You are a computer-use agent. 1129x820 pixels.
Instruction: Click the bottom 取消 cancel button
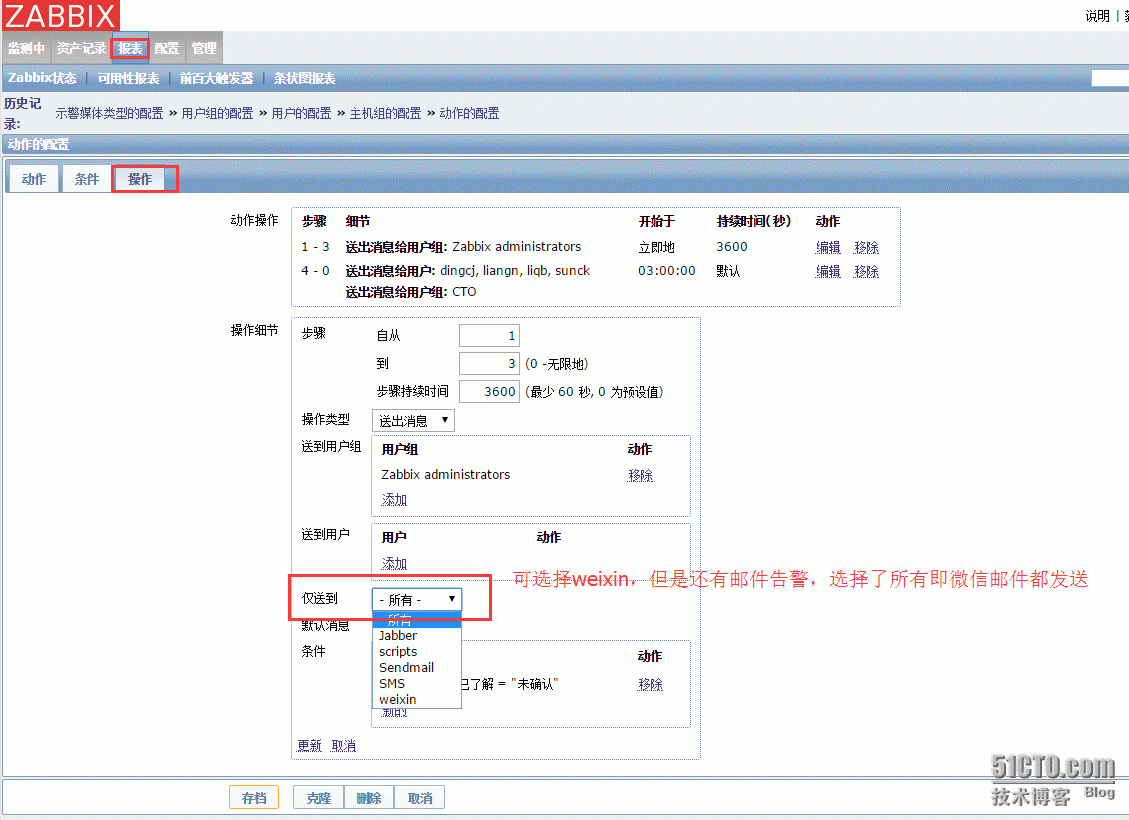[420, 798]
